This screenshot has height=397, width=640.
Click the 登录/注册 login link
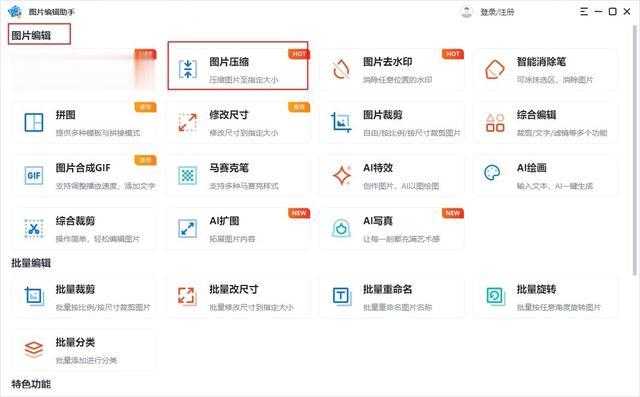(497, 12)
